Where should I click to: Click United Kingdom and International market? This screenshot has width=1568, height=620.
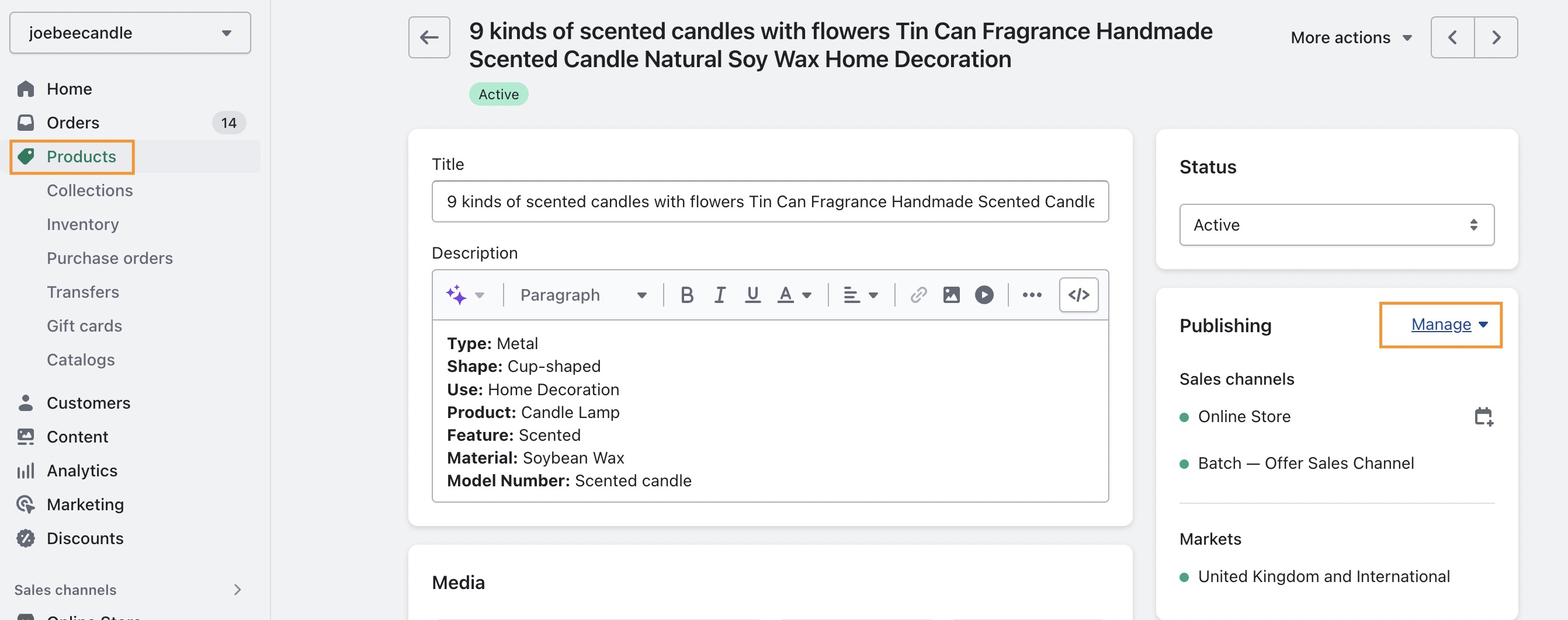1324,577
